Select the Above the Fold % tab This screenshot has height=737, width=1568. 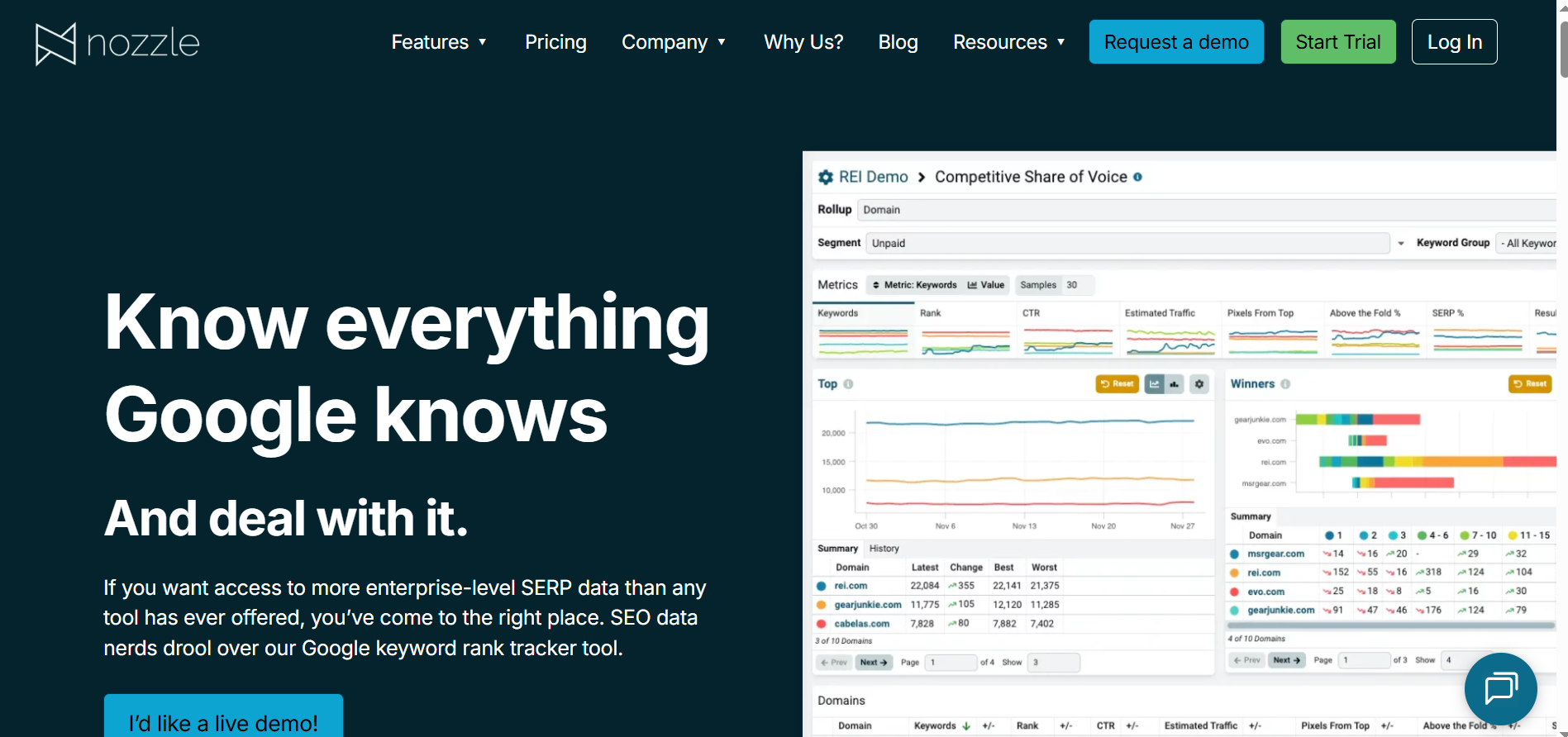click(1375, 330)
